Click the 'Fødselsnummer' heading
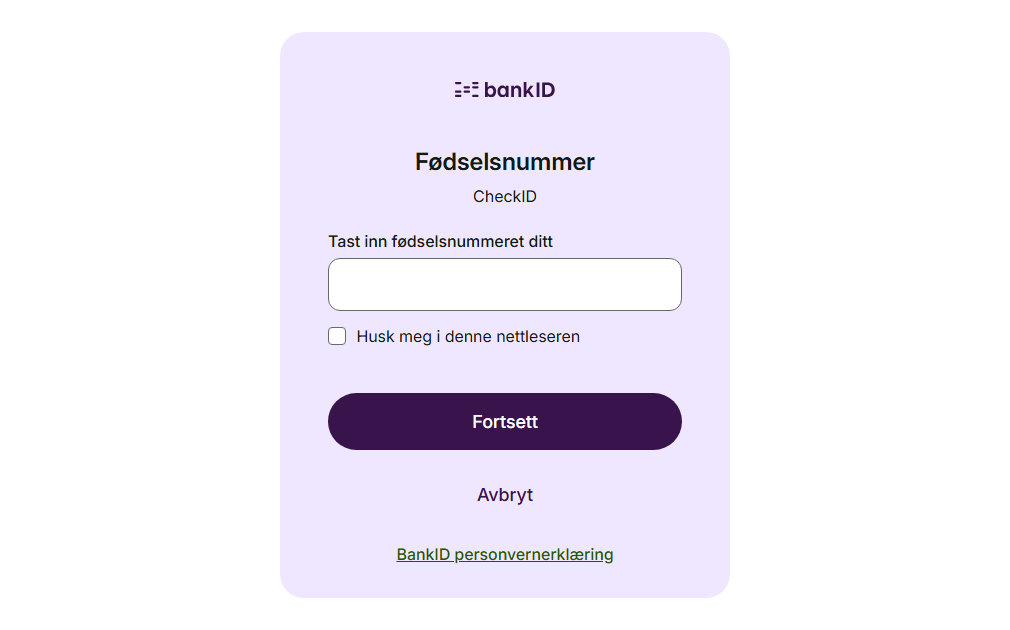Image resolution: width=1010 pixels, height=630 pixels. tap(505, 162)
